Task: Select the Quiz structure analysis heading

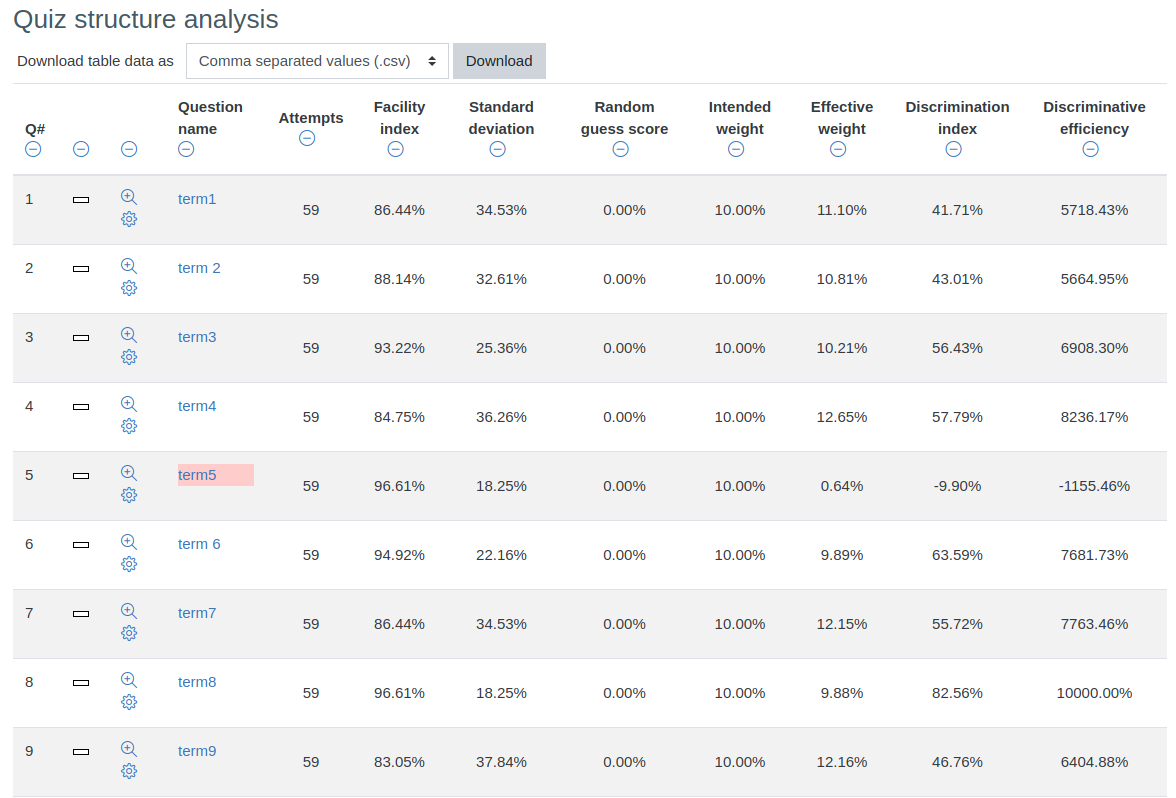Action: (146, 19)
